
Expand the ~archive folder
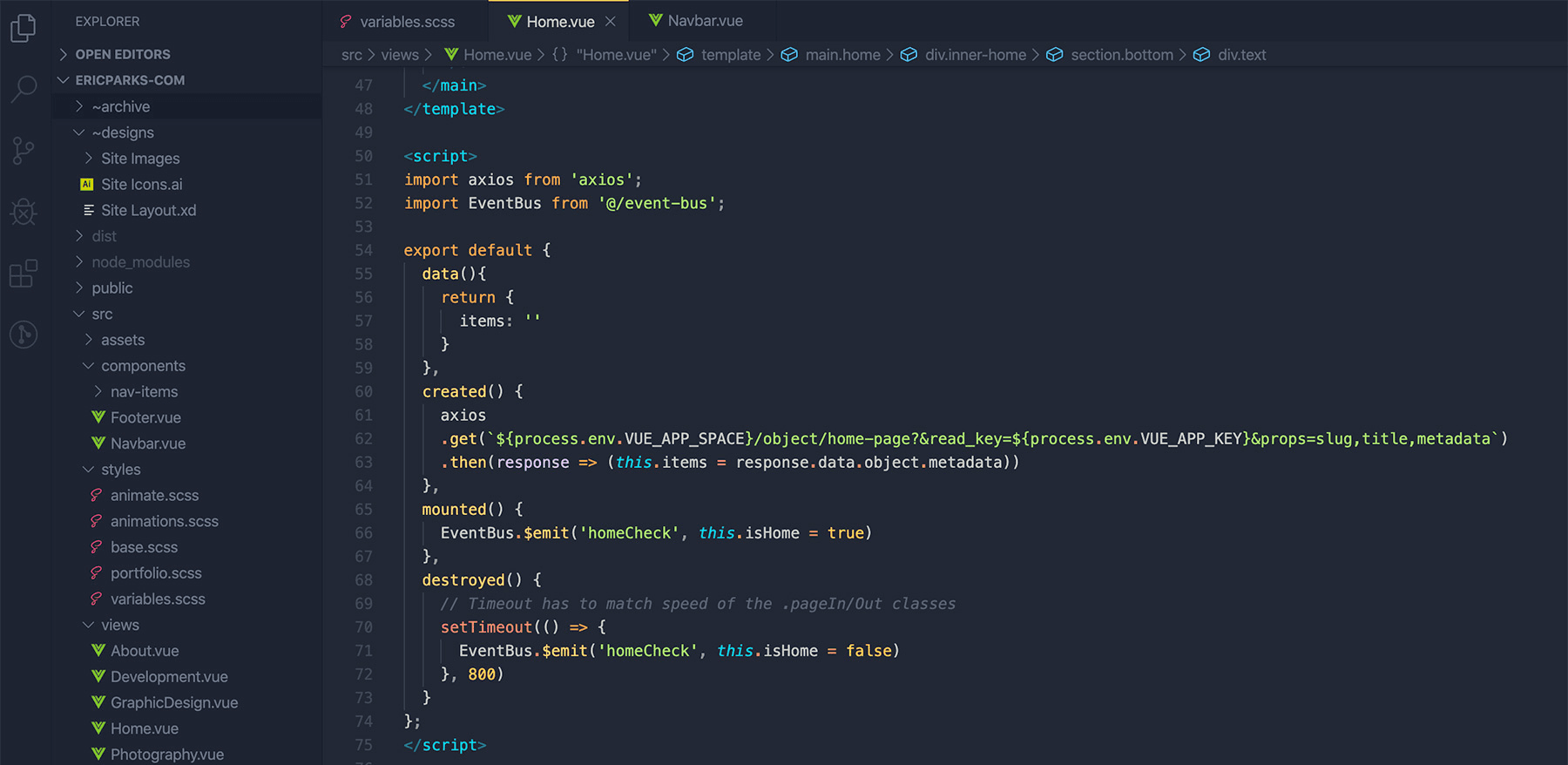point(79,106)
